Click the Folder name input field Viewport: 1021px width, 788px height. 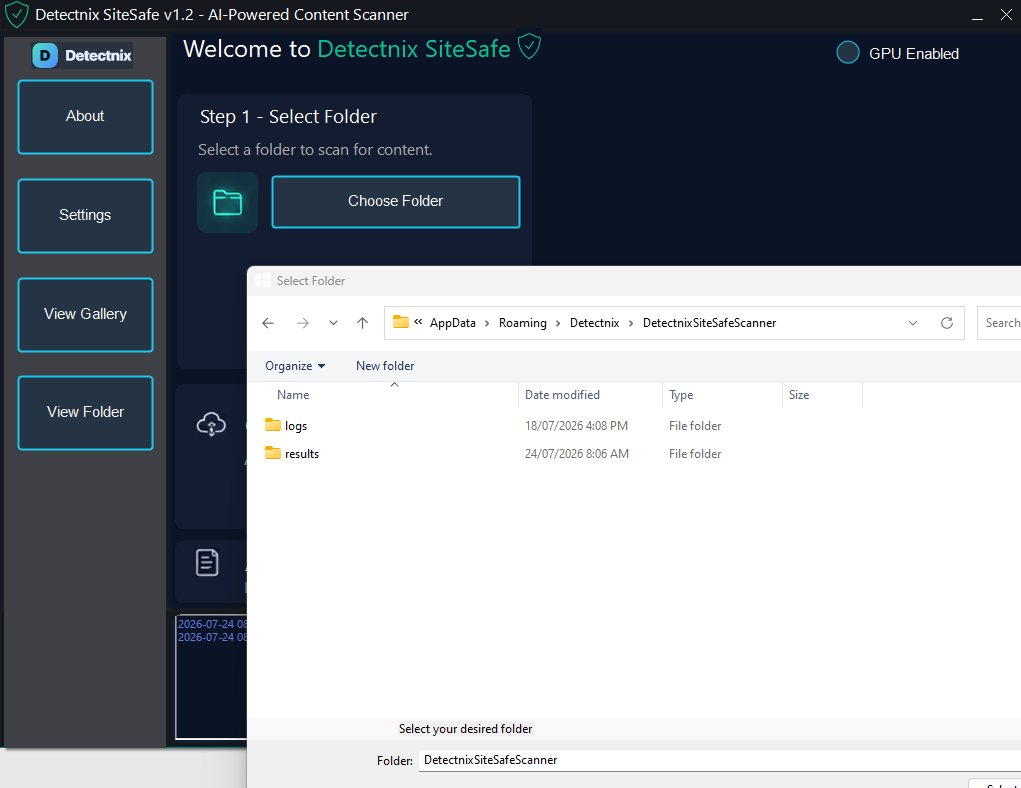click(x=720, y=760)
